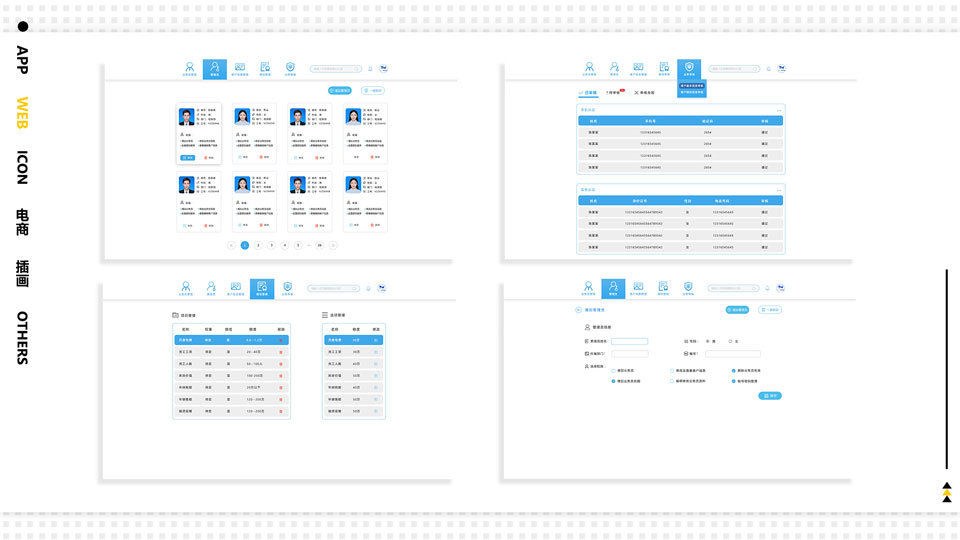Screen dimensions: 960x540
Task: Click the person-key nav icon in audit tables mockup
Action: pyautogui.click(x=614, y=69)
